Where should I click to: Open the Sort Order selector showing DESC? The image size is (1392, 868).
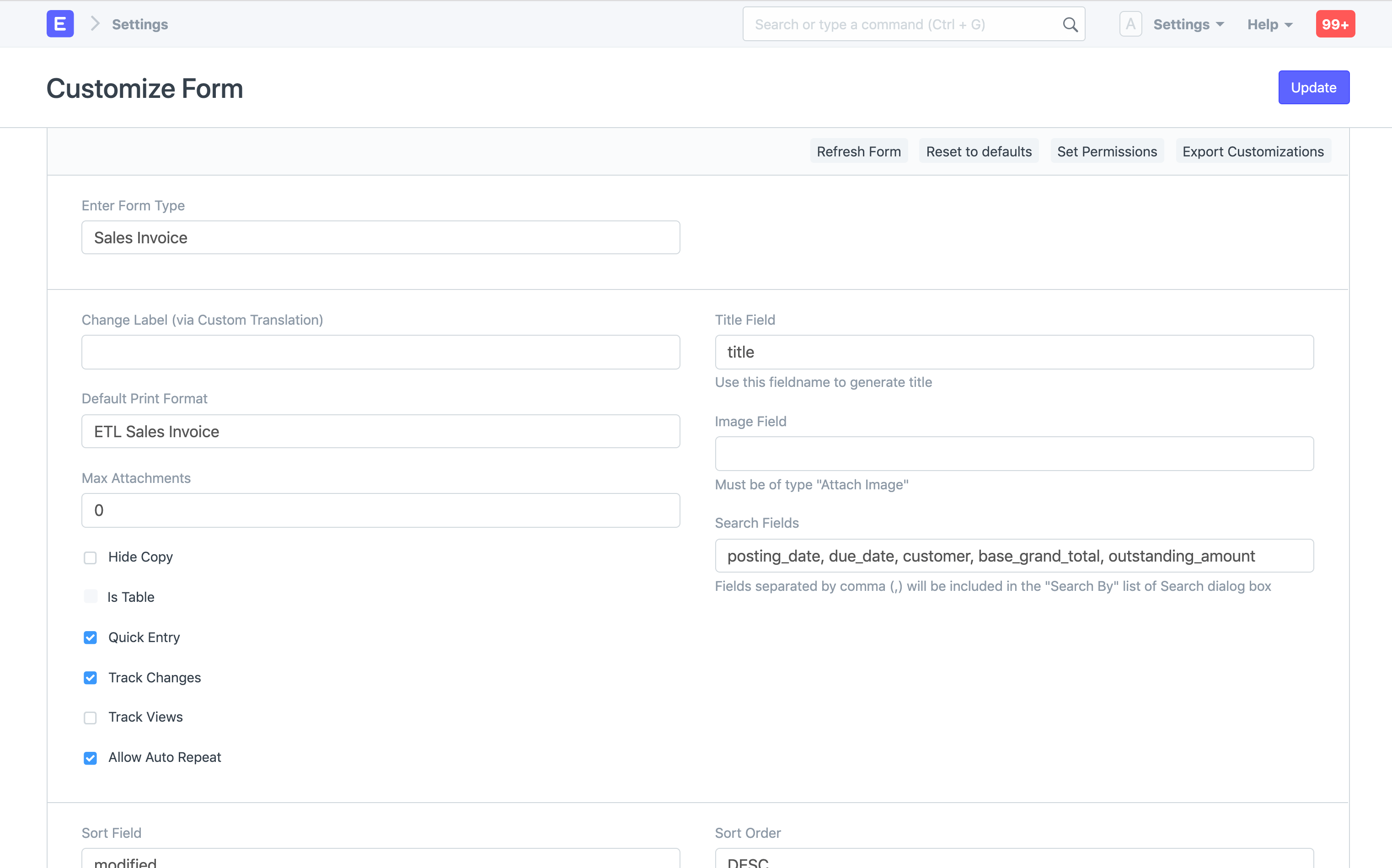tap(1014, 859)
